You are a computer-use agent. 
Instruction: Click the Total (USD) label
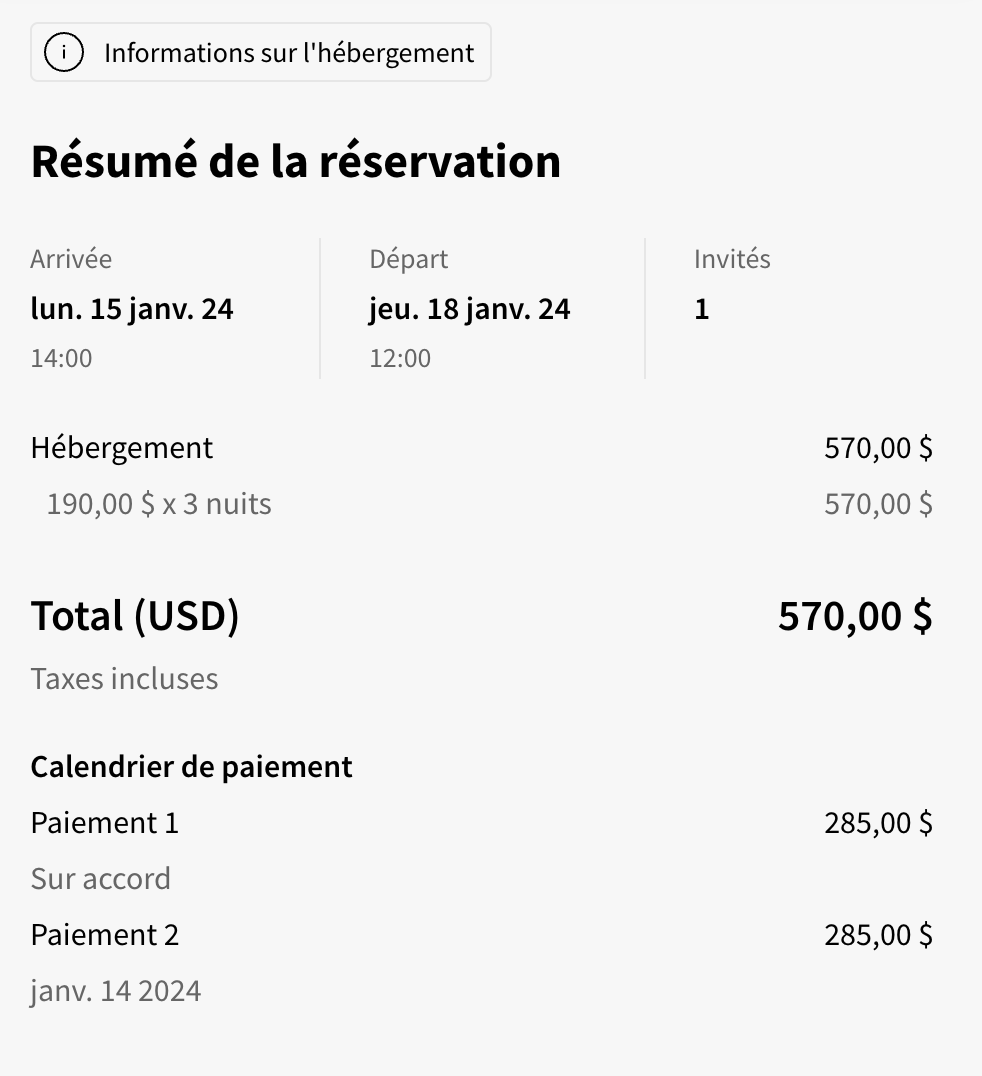(135, 616)
